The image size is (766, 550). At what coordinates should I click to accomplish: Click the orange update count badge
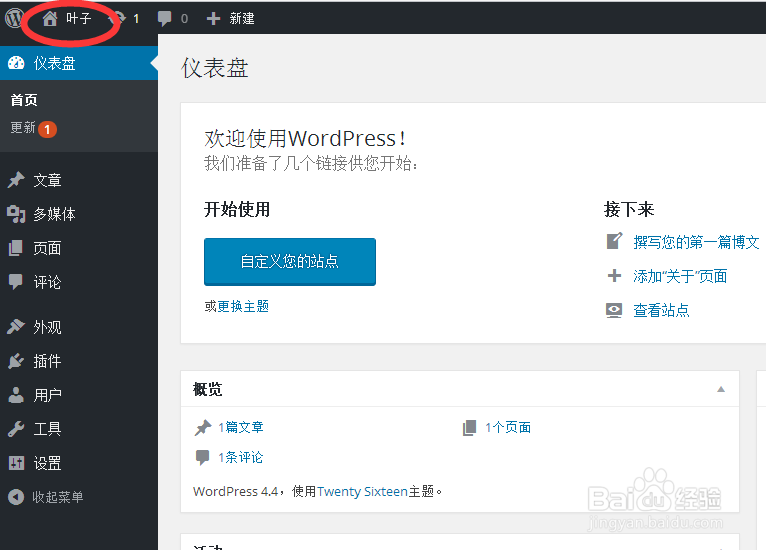pyautogui.click(x=47, y=129)
